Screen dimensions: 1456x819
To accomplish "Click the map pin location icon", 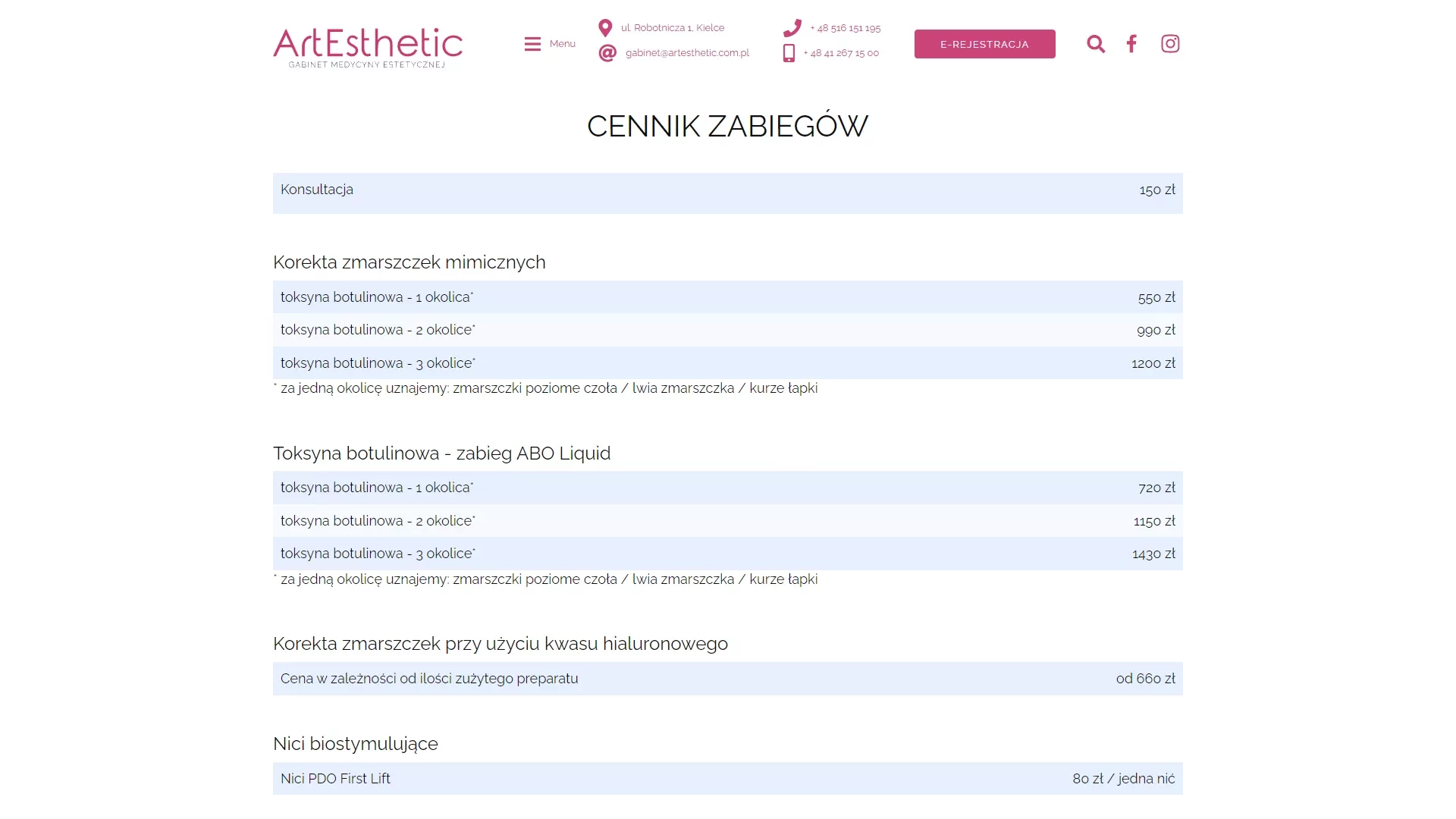I will pos(605,28).
